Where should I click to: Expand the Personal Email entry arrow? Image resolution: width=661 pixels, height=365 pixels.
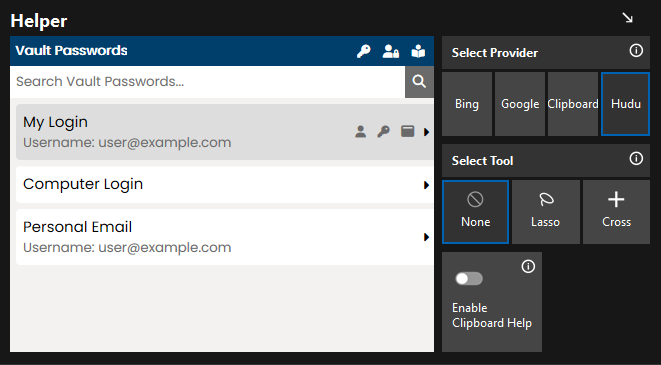pos(426,237)
